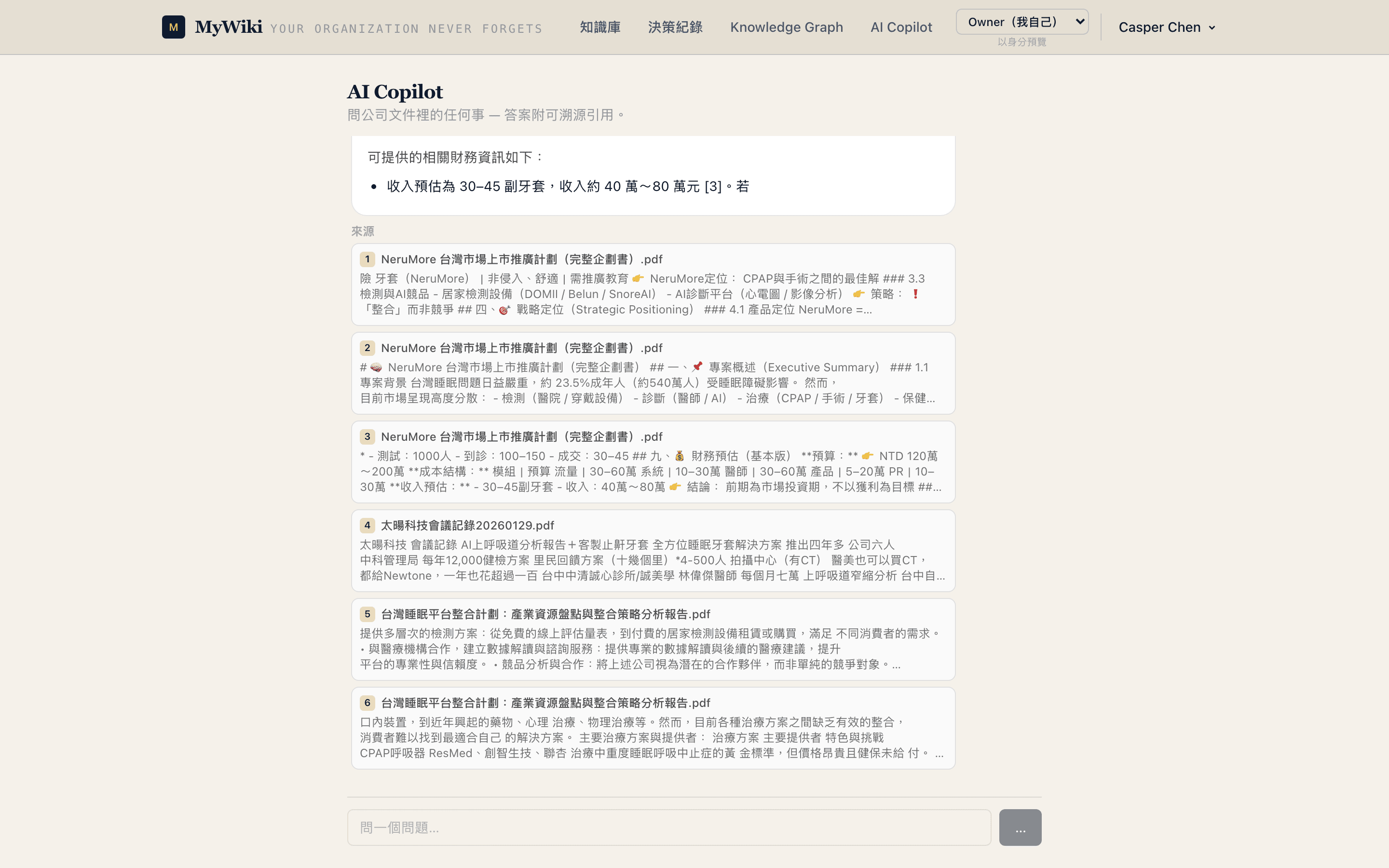Click the 來源 sources heading
The image size is (1389, 868).
[363, 231]
